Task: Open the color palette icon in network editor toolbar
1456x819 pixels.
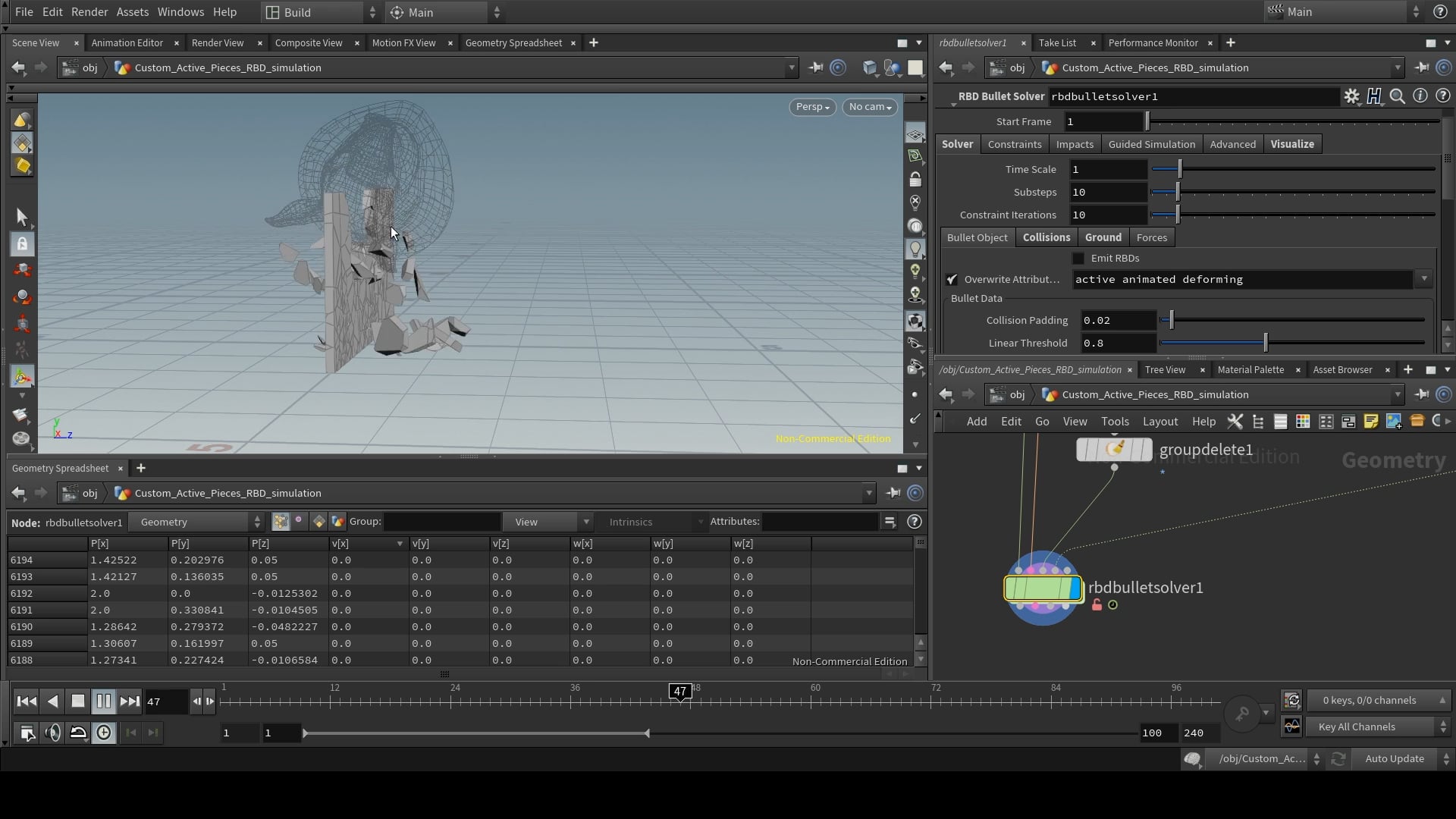Action: (x=1303, y=422)
